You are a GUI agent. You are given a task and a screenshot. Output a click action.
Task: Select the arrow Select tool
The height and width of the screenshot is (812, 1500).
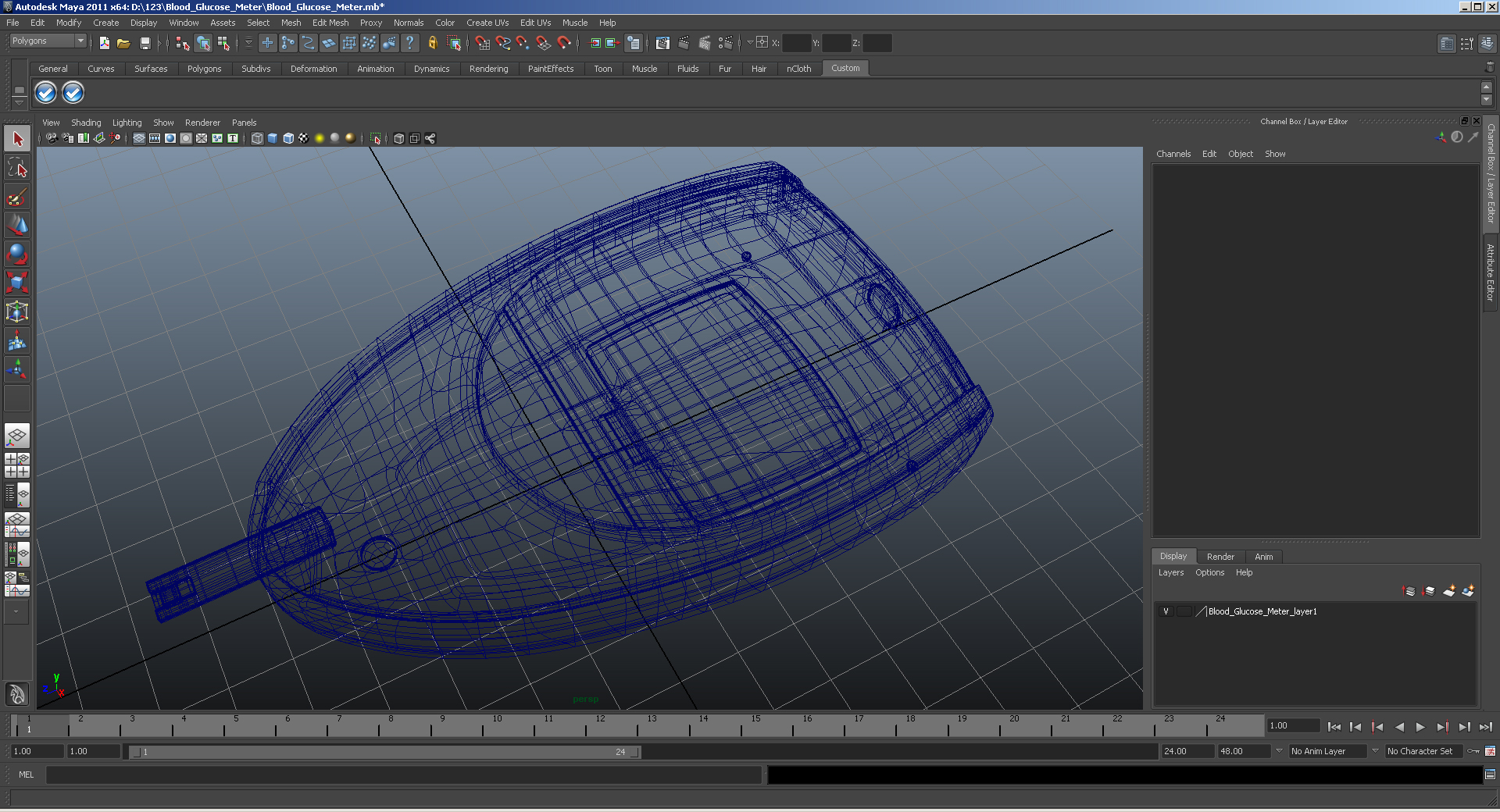click(17, 139)
